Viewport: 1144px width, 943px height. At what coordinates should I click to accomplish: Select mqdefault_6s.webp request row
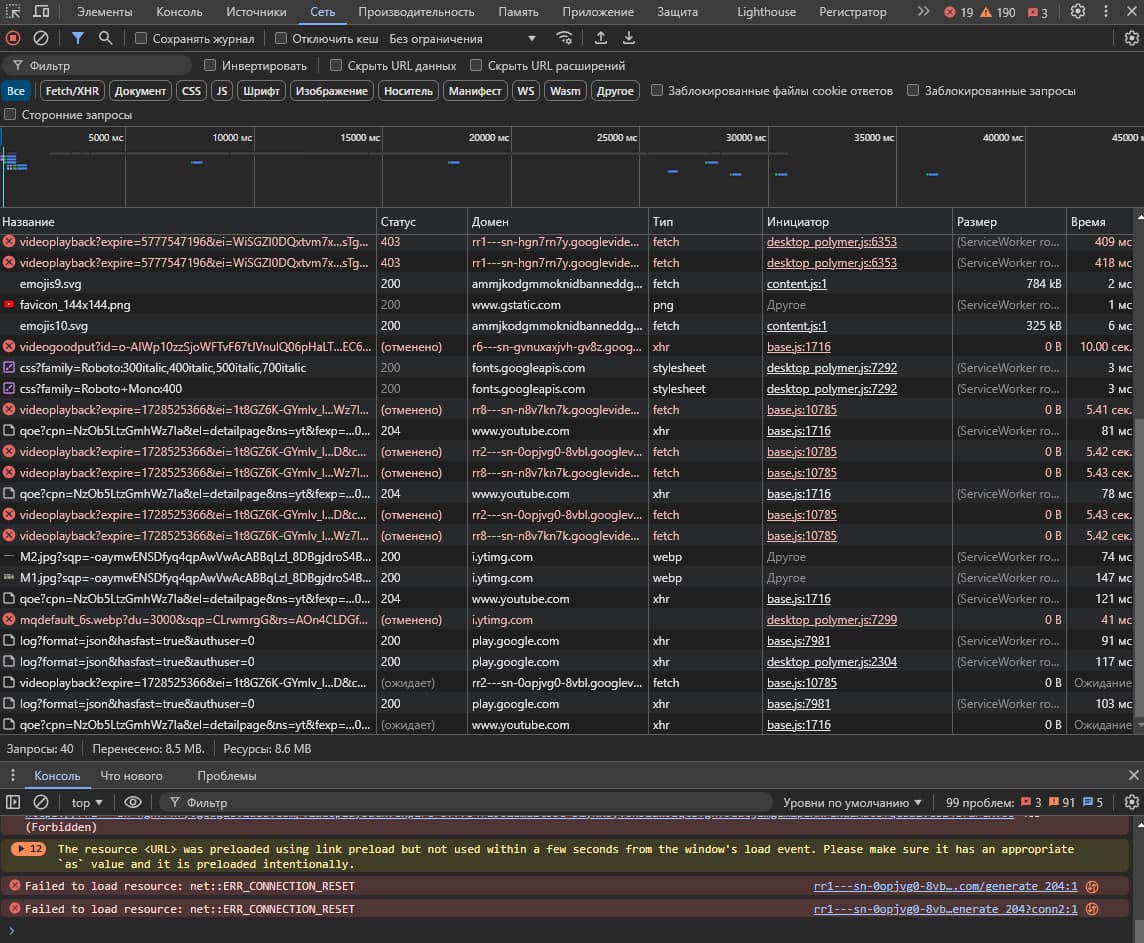click(566, 620)
